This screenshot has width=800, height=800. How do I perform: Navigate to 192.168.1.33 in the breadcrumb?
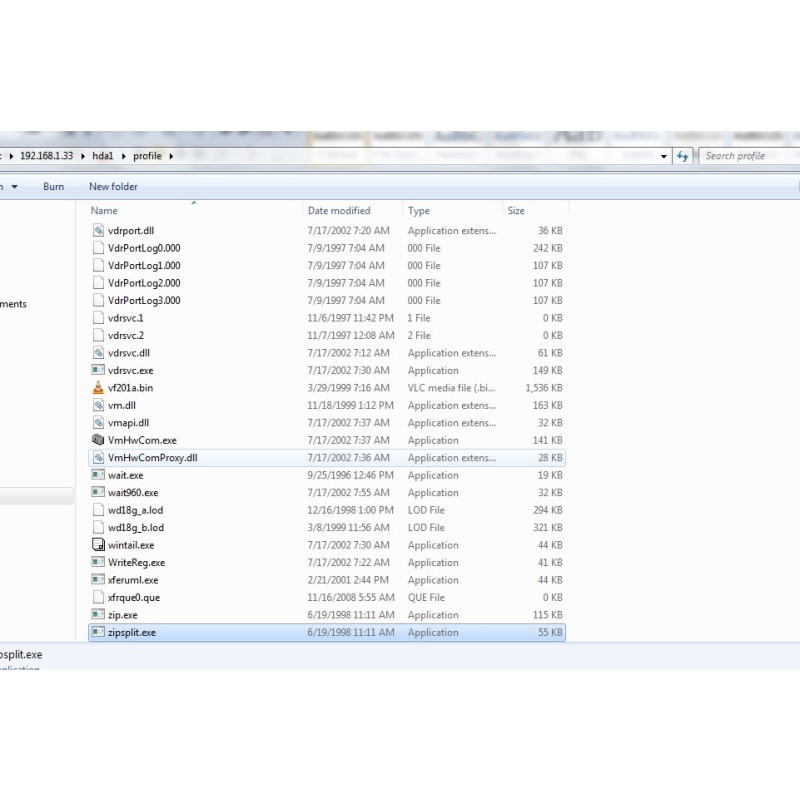pos(48,156)
